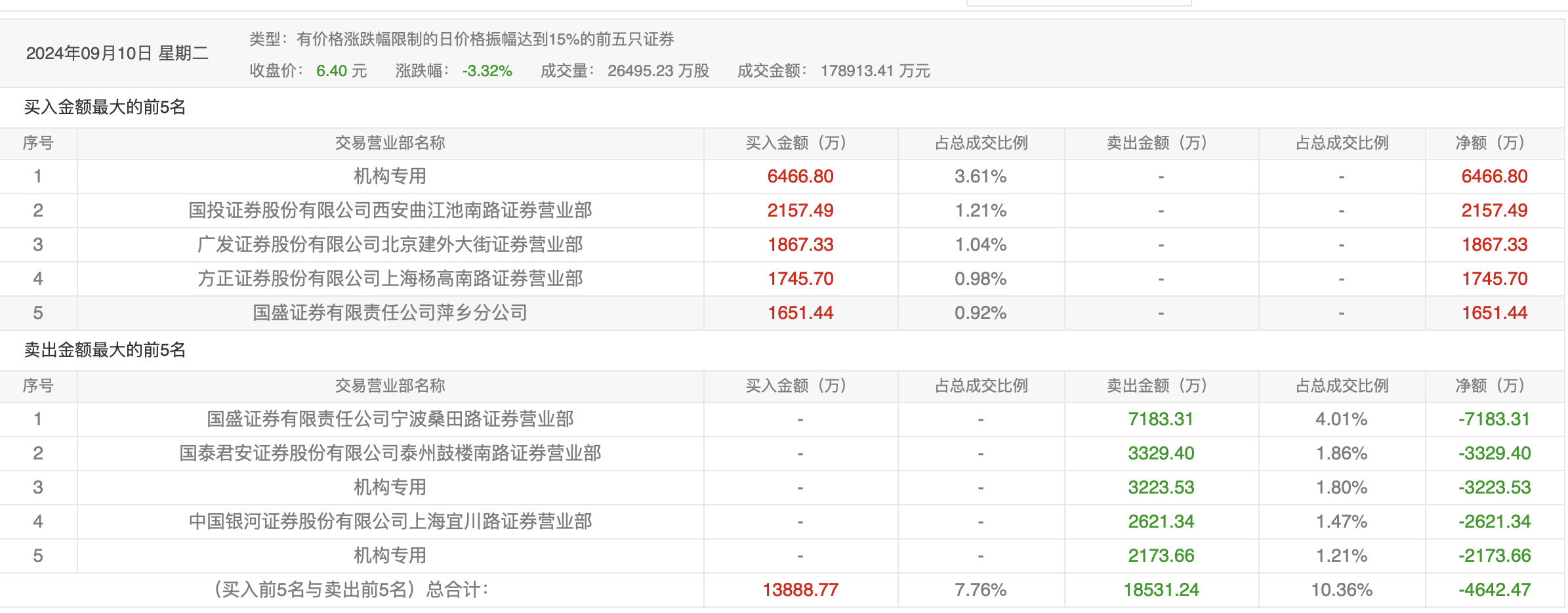Click 方正证券 上海杨高南路证券营业部 link

point(390,279)
